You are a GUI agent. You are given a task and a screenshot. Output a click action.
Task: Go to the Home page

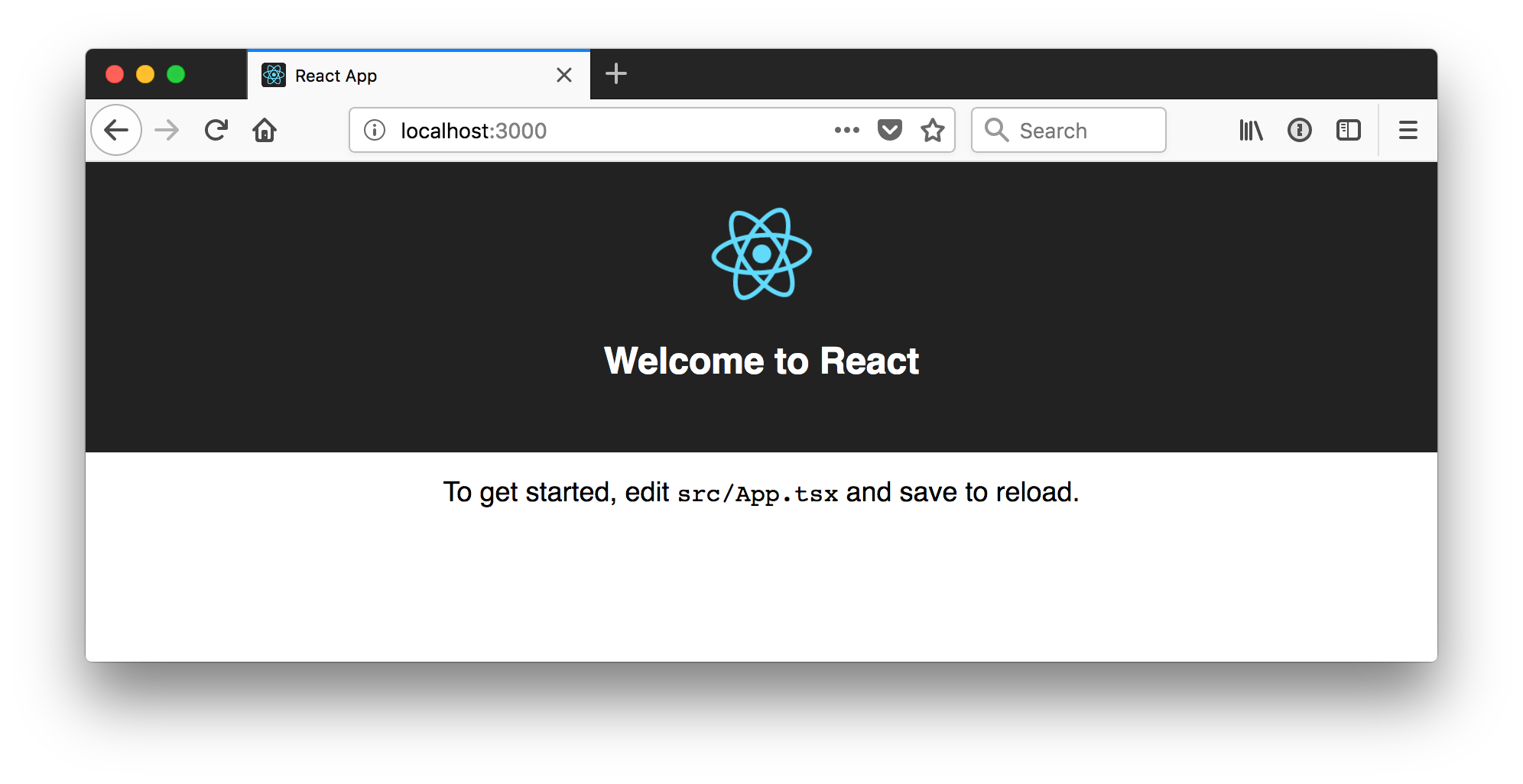[265, 131]
